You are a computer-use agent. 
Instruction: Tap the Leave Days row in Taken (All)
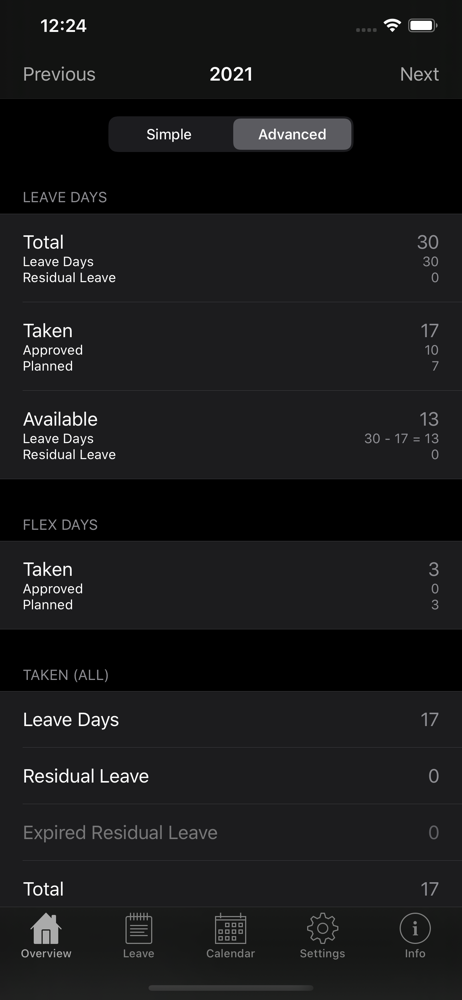tap(231, 719)
